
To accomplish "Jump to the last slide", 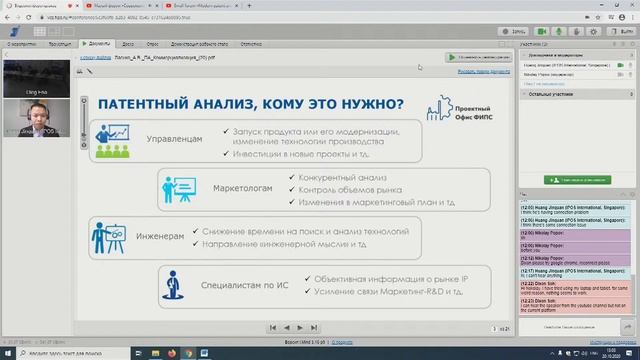I will [x=314, y=327].
